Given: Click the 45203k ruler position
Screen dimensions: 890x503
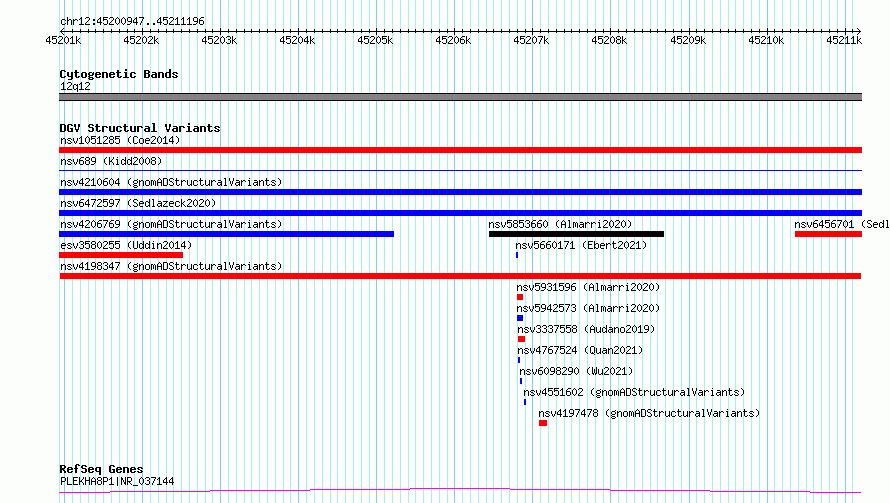Looking at the screenshot, I should point(219,40).
